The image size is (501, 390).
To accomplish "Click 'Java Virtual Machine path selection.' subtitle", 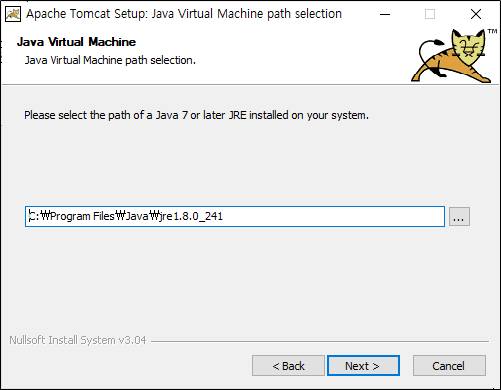I will tap(110, 60).
